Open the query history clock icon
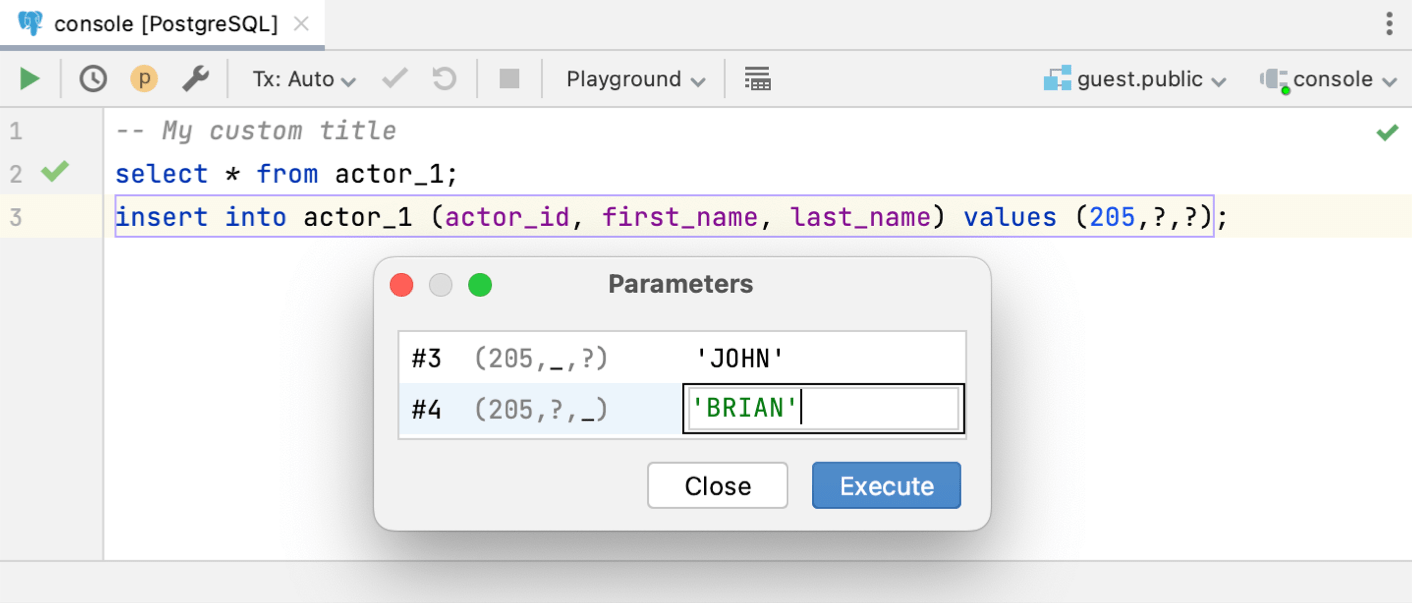Image resolution: width=1412 pixels, height=603 pixels. click(92, 78)
